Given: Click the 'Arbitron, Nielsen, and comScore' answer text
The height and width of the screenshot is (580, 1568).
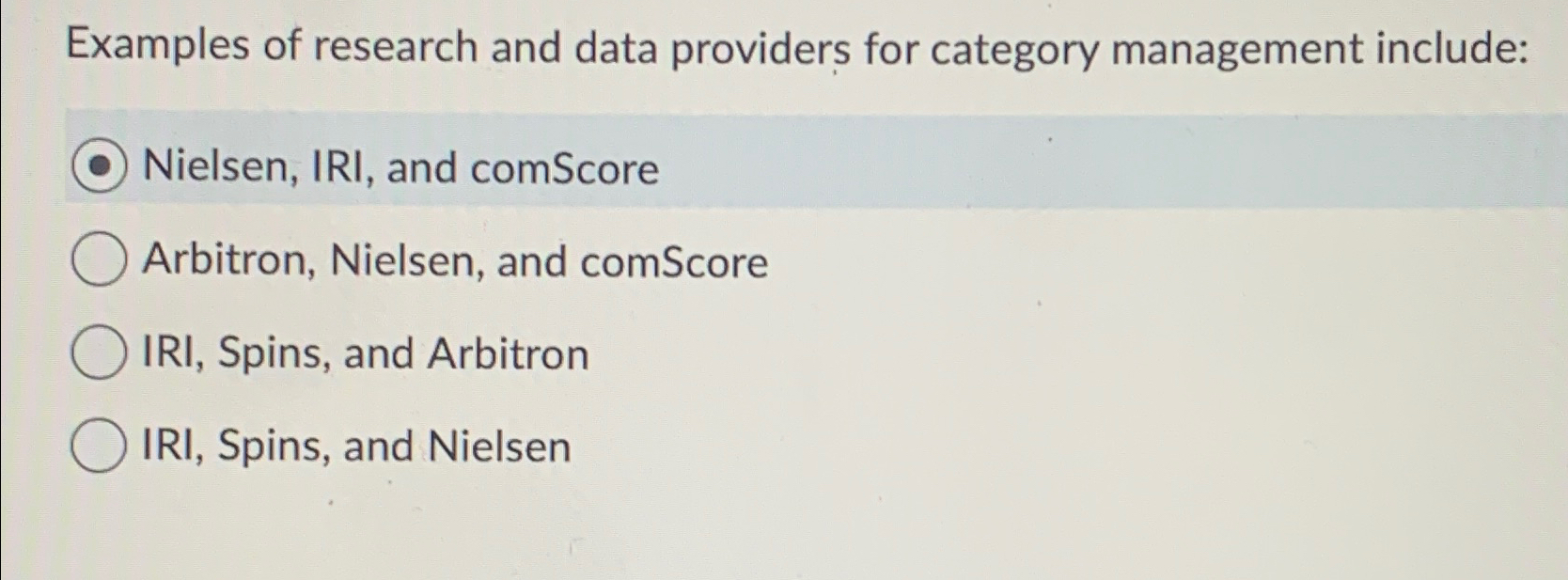Looking at the screenshot, I should [x=454, y=261].
